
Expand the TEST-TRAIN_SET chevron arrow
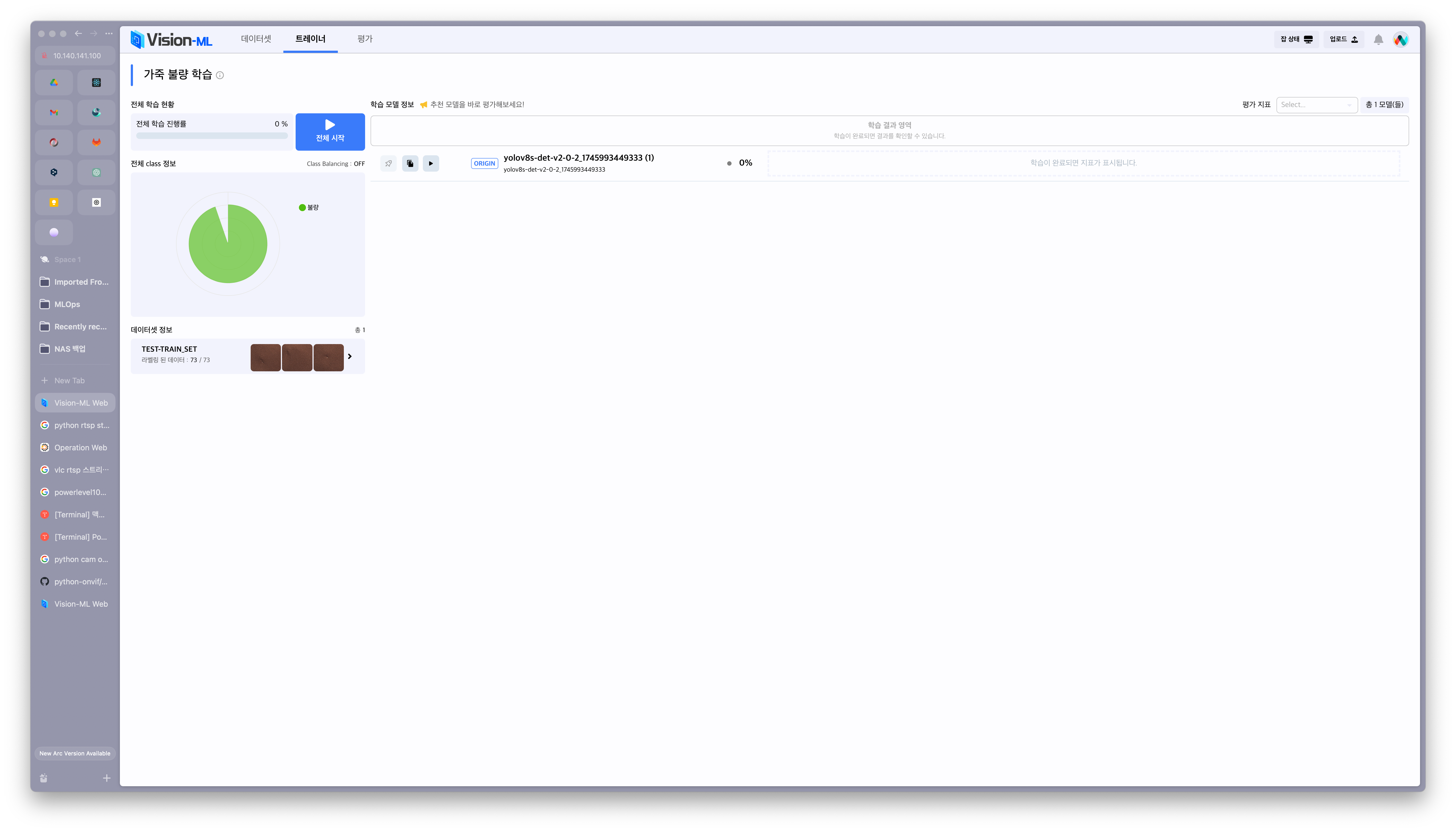coord(350,357)
